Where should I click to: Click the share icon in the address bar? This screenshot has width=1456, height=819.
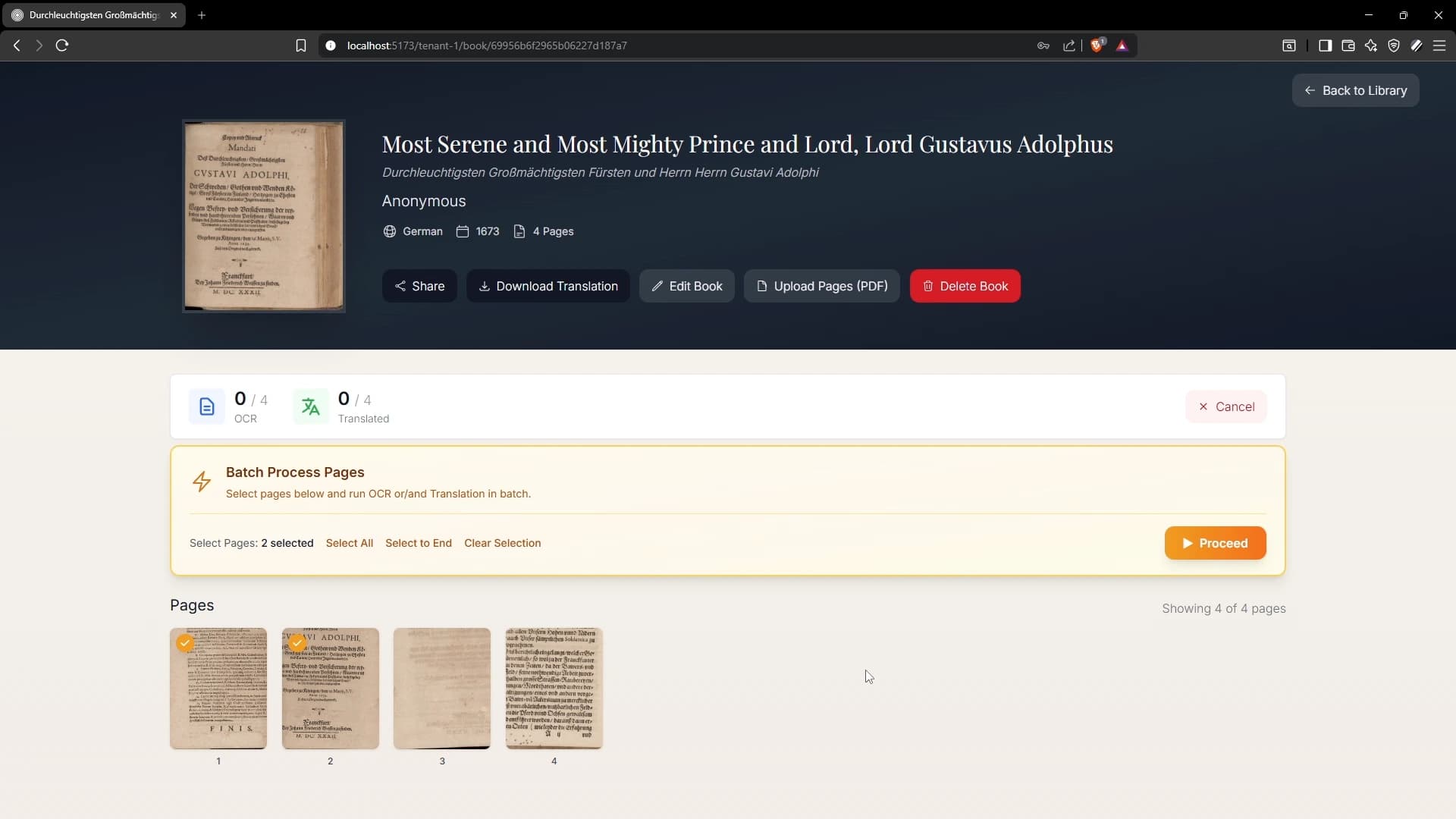coord(1069,45)
